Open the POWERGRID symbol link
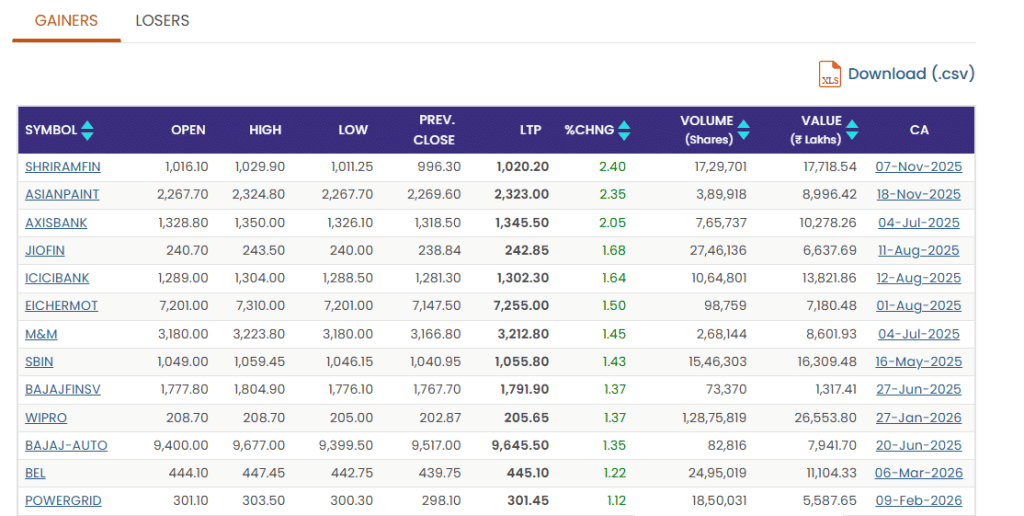The image size is (1024, 516). click(63, 501)
